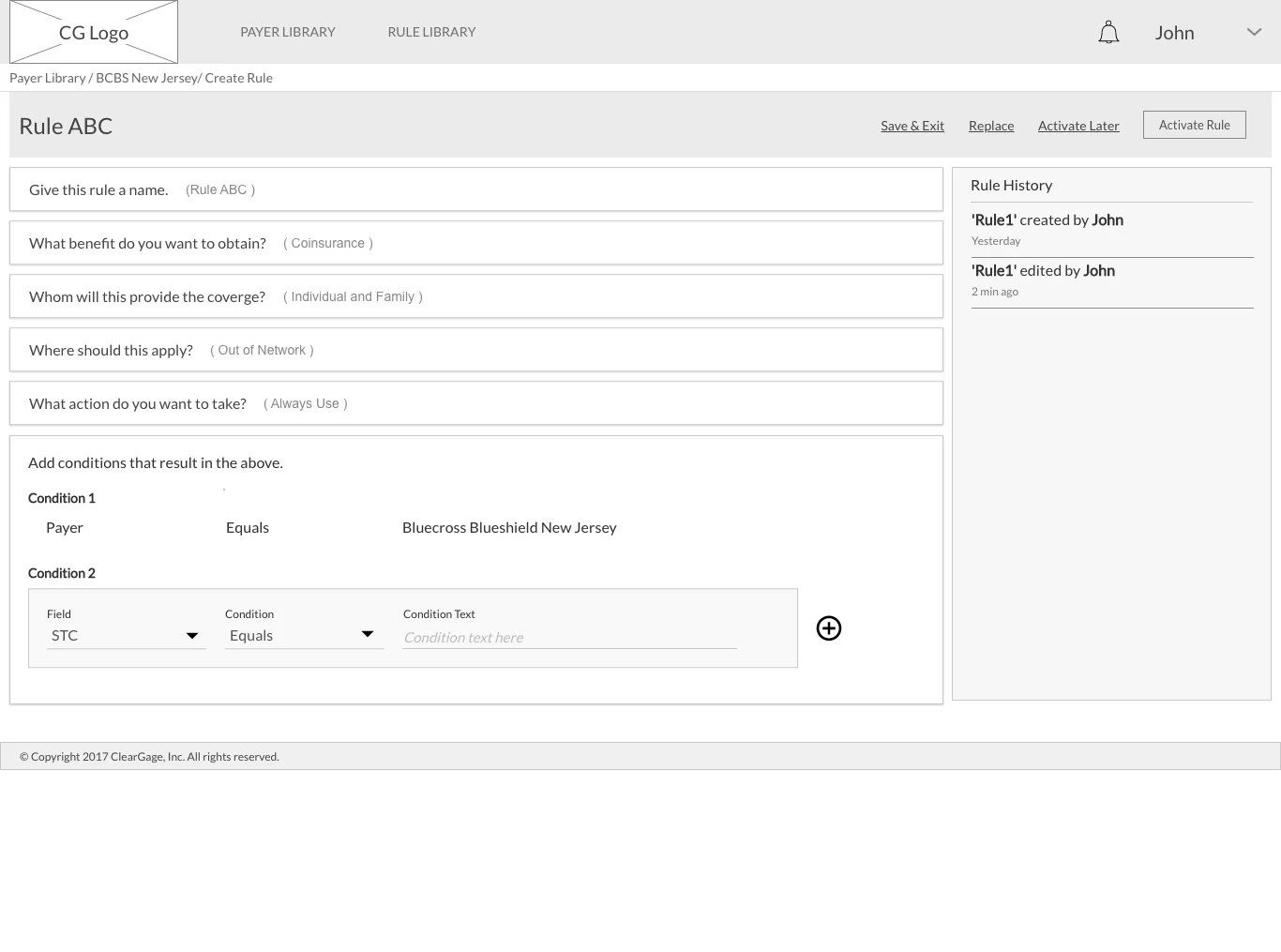Open the RULE LIBRARY menu
The height and width of the screenshot is (952, 1281).
pyautogui.click(x=432, y=32)
